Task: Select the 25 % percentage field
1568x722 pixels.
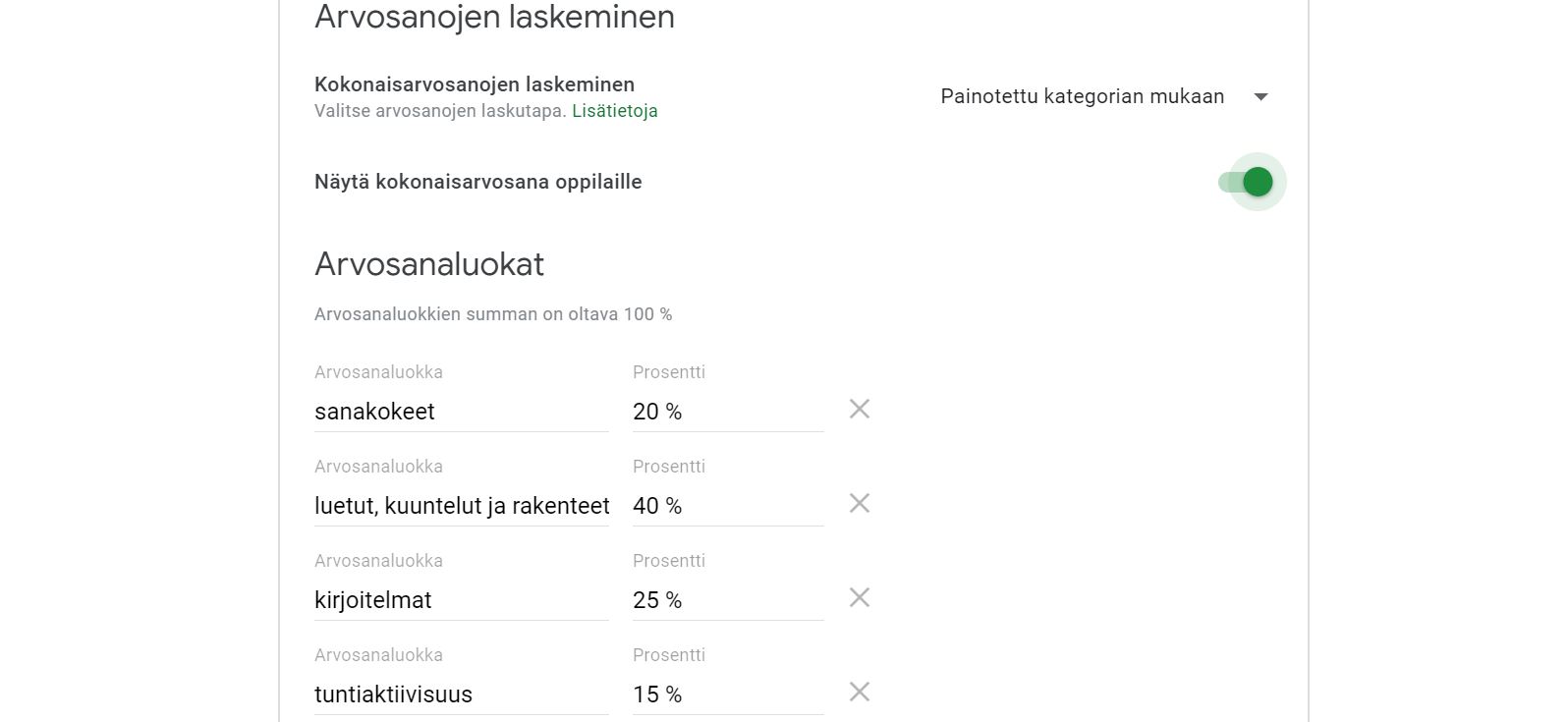Action: (727, 600)
